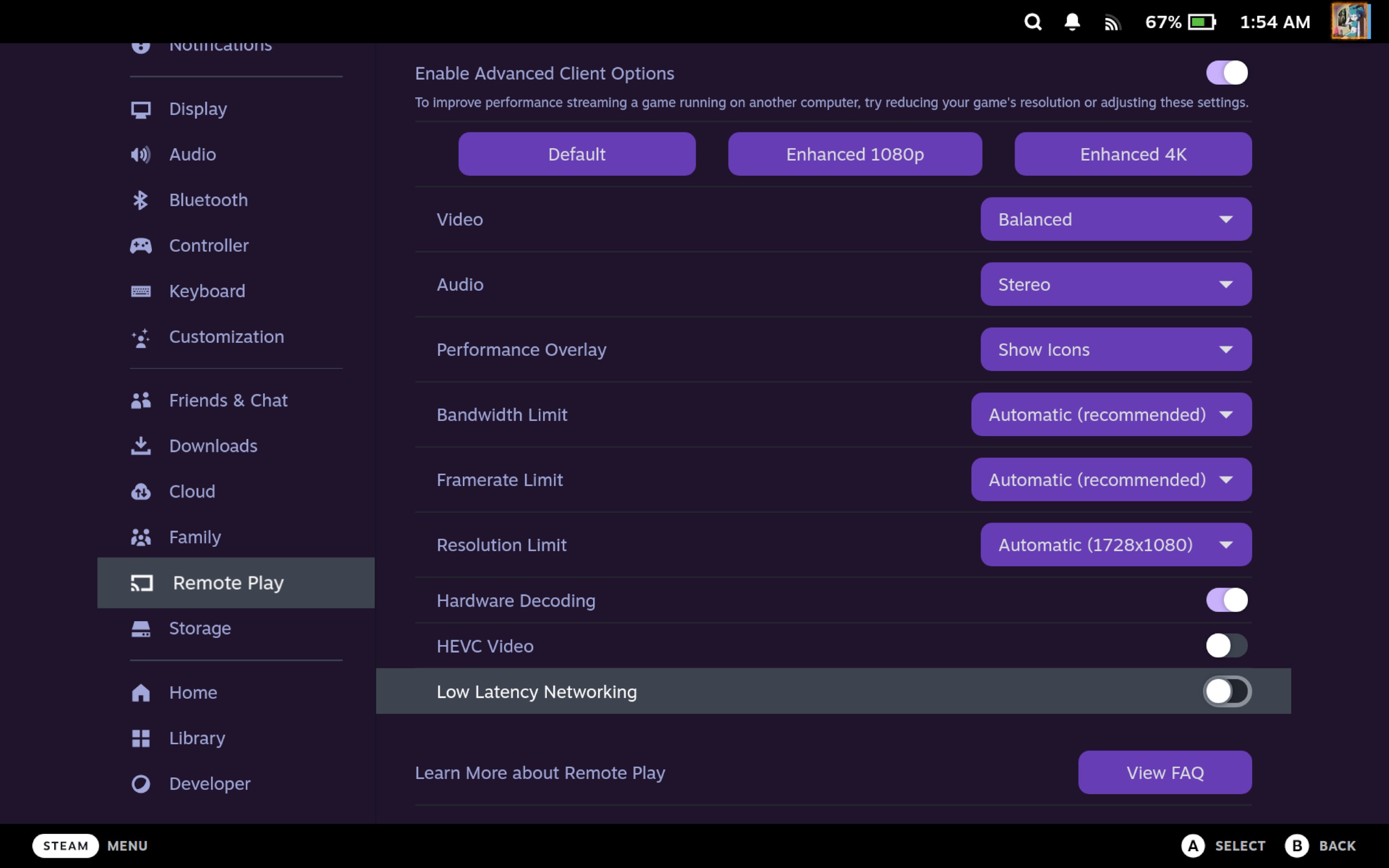The image size is (1389, 868).
Task: Disable Hardware Decoding toggle
Action: 1227,600
